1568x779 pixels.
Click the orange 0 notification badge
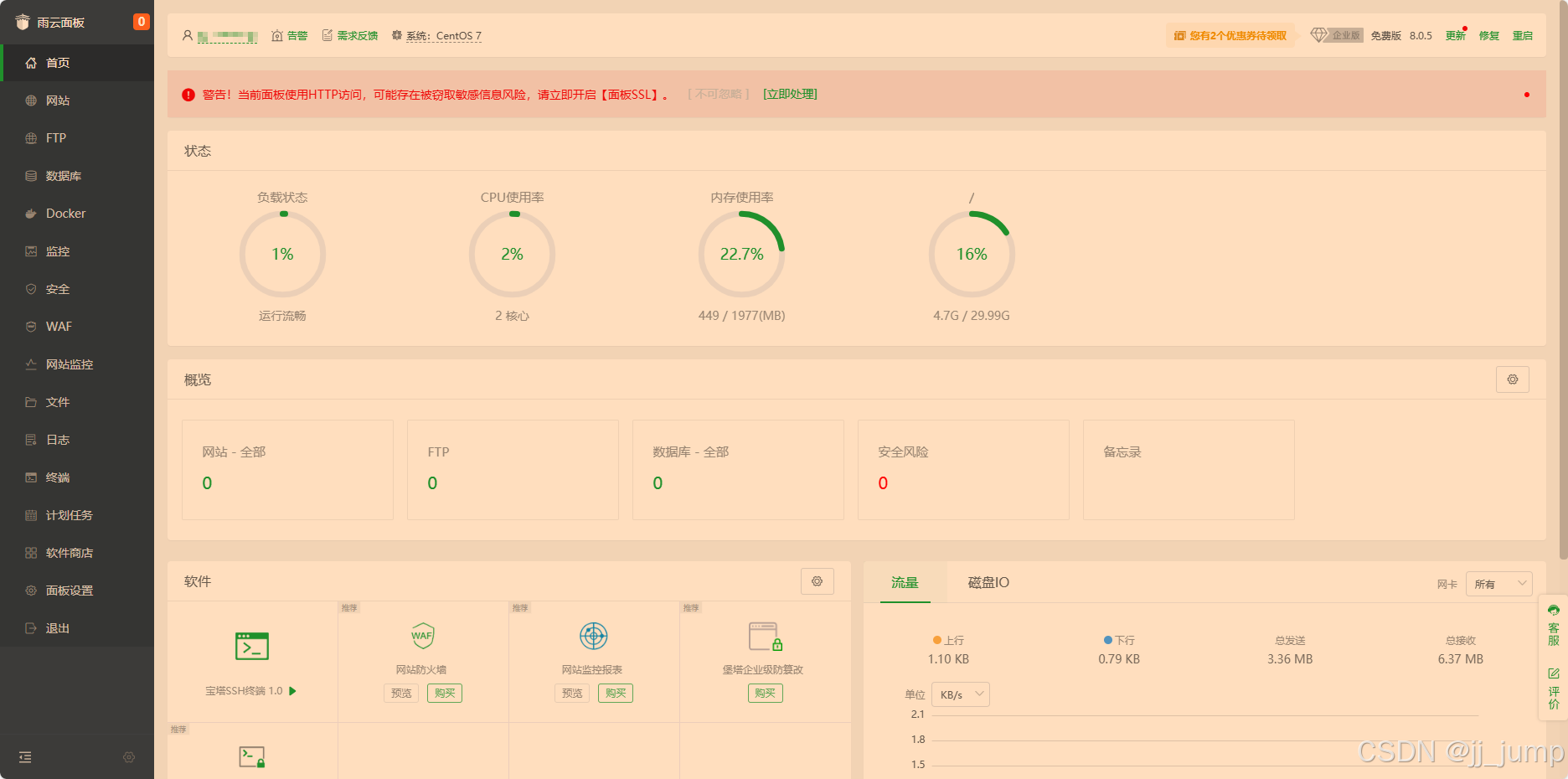(141, 22)
